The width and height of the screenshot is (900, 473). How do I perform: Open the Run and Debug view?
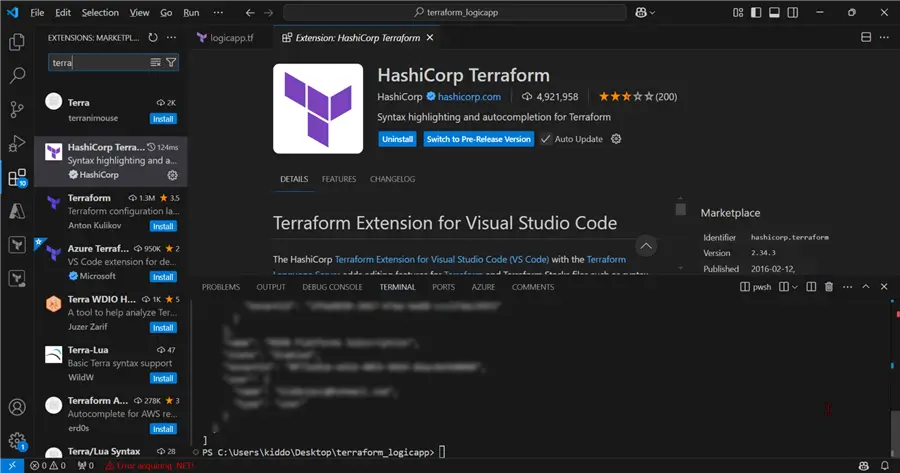[x=17, y=143]
